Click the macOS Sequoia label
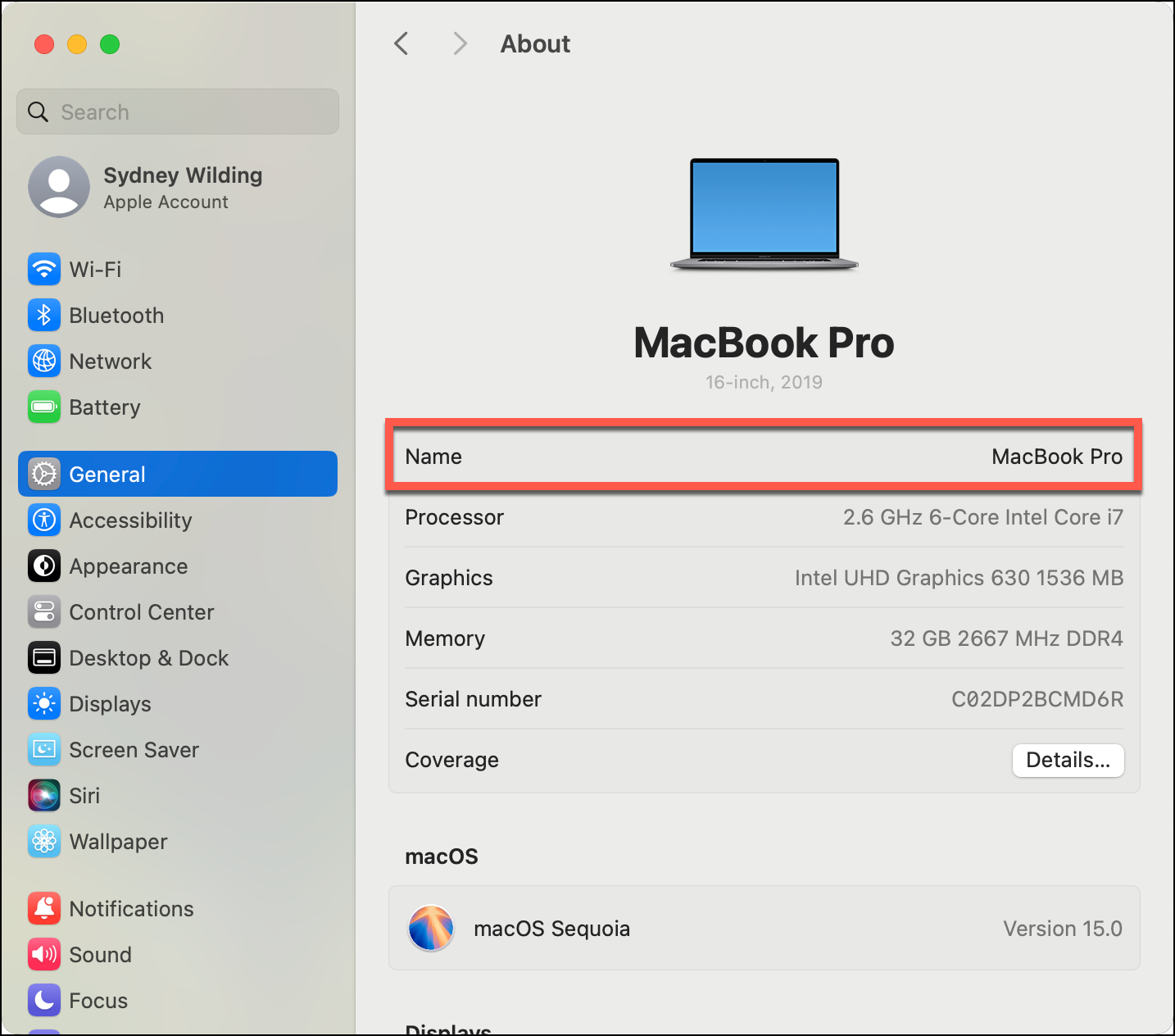1175x1036 pixels. pyautogui.click(x=552, y=929)
